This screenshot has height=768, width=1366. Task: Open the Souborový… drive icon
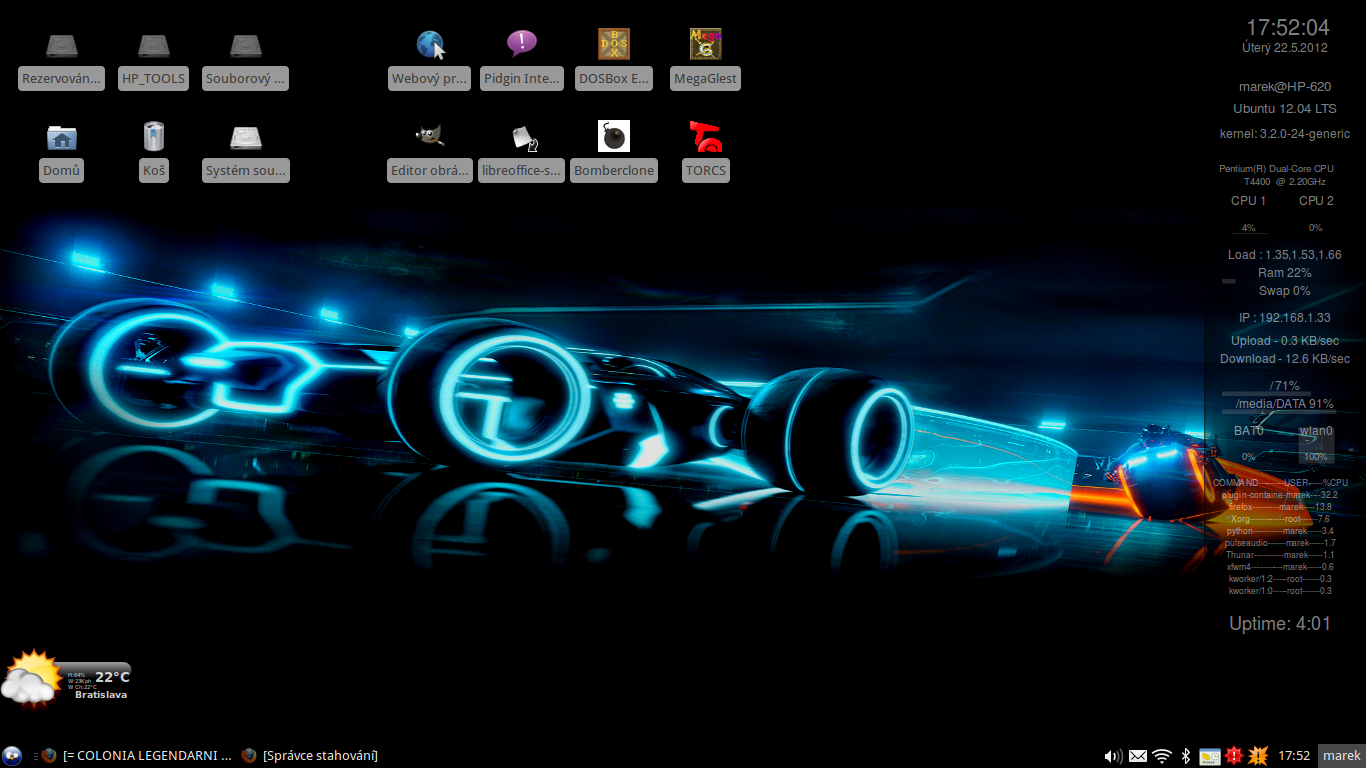coord(245,46)
